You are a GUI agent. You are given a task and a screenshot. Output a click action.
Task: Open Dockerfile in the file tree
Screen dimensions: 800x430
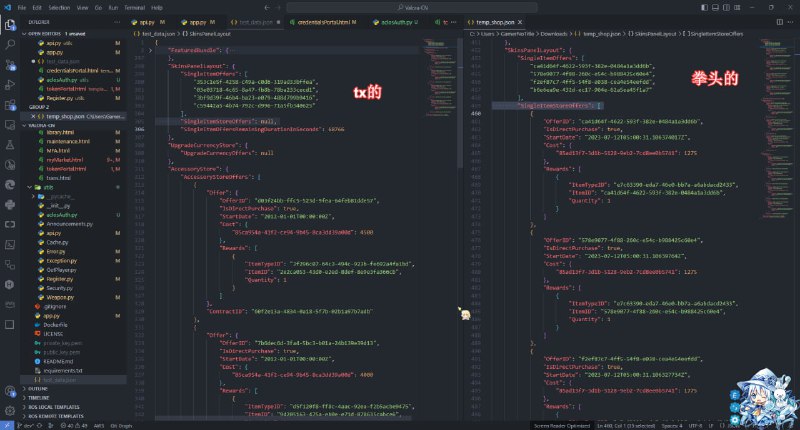57,325
